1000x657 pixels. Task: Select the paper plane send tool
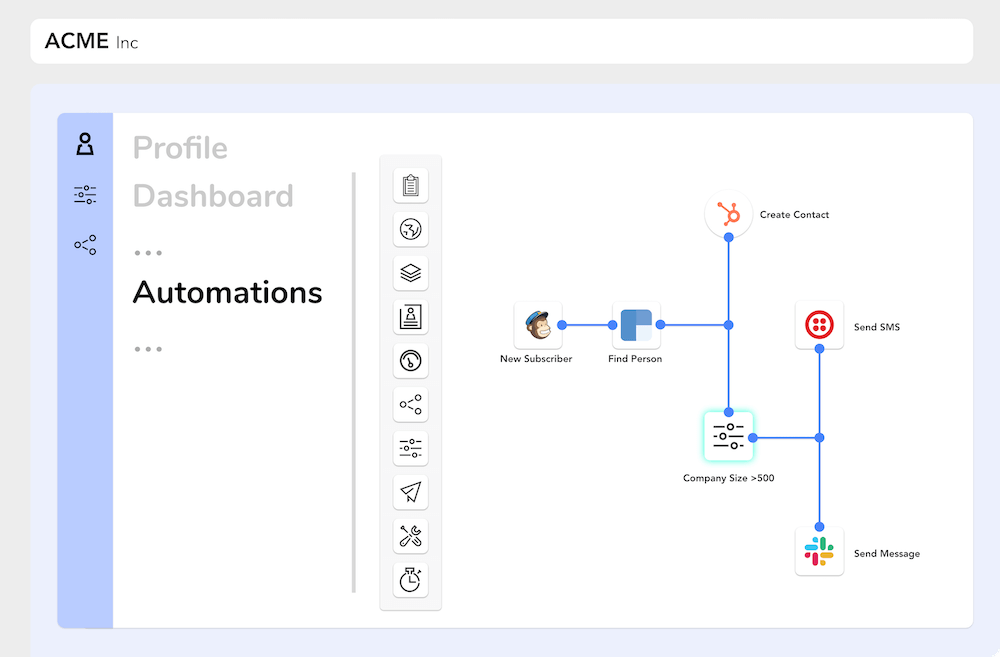411,492
